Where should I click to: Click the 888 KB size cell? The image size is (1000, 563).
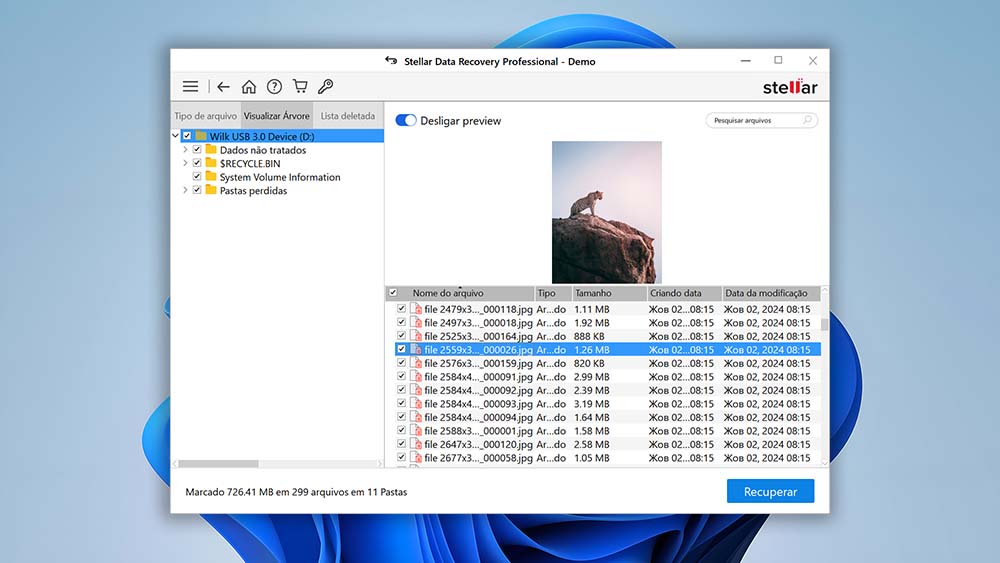[589, 337]
